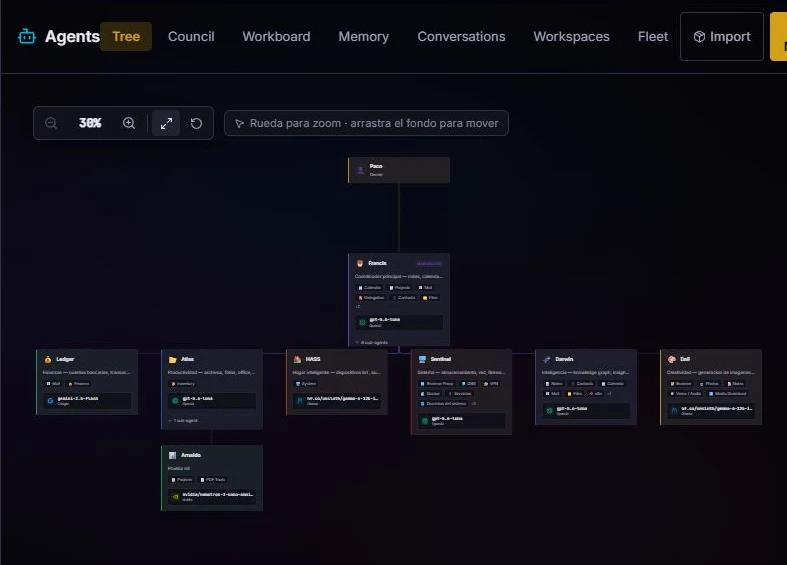This screenshot has height=565, width=787.
Task: Click the Sentinel computer icon
Action: point(422,359)
